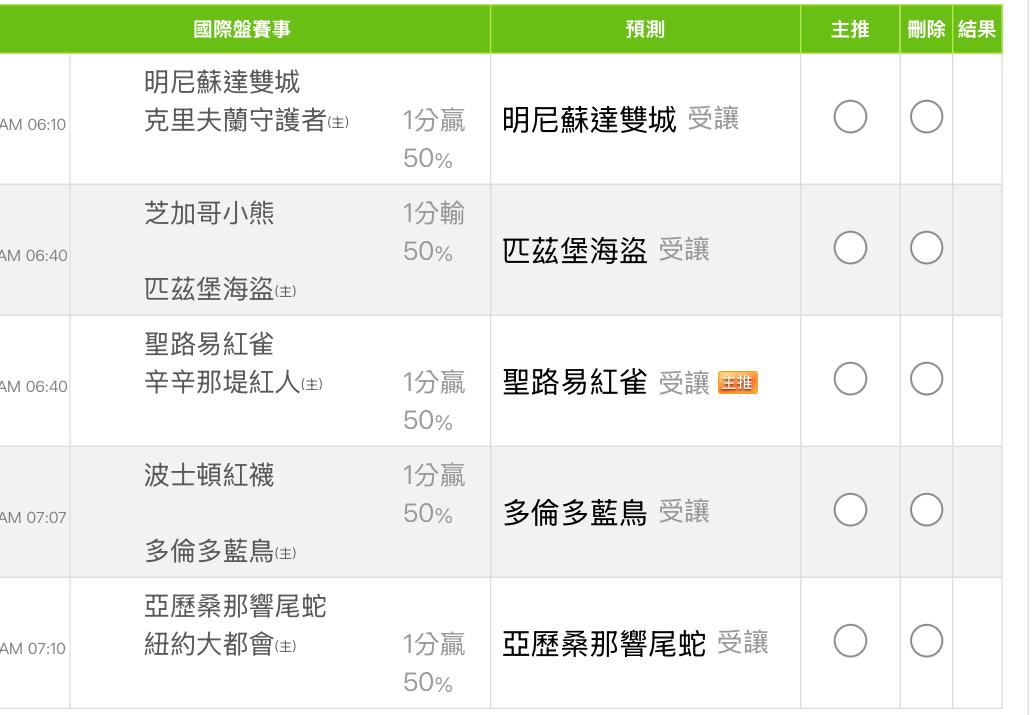Open the 克里夫蘭守護者 team link

(x=235, y=120)
